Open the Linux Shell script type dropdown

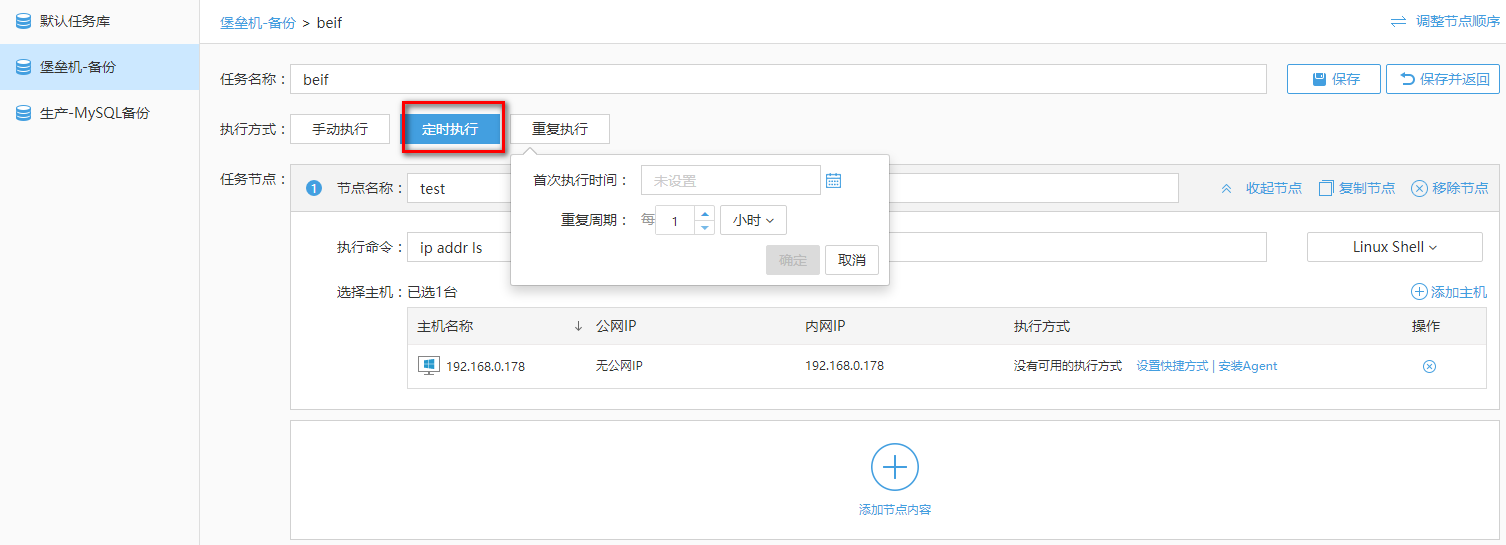(1394, 247)
